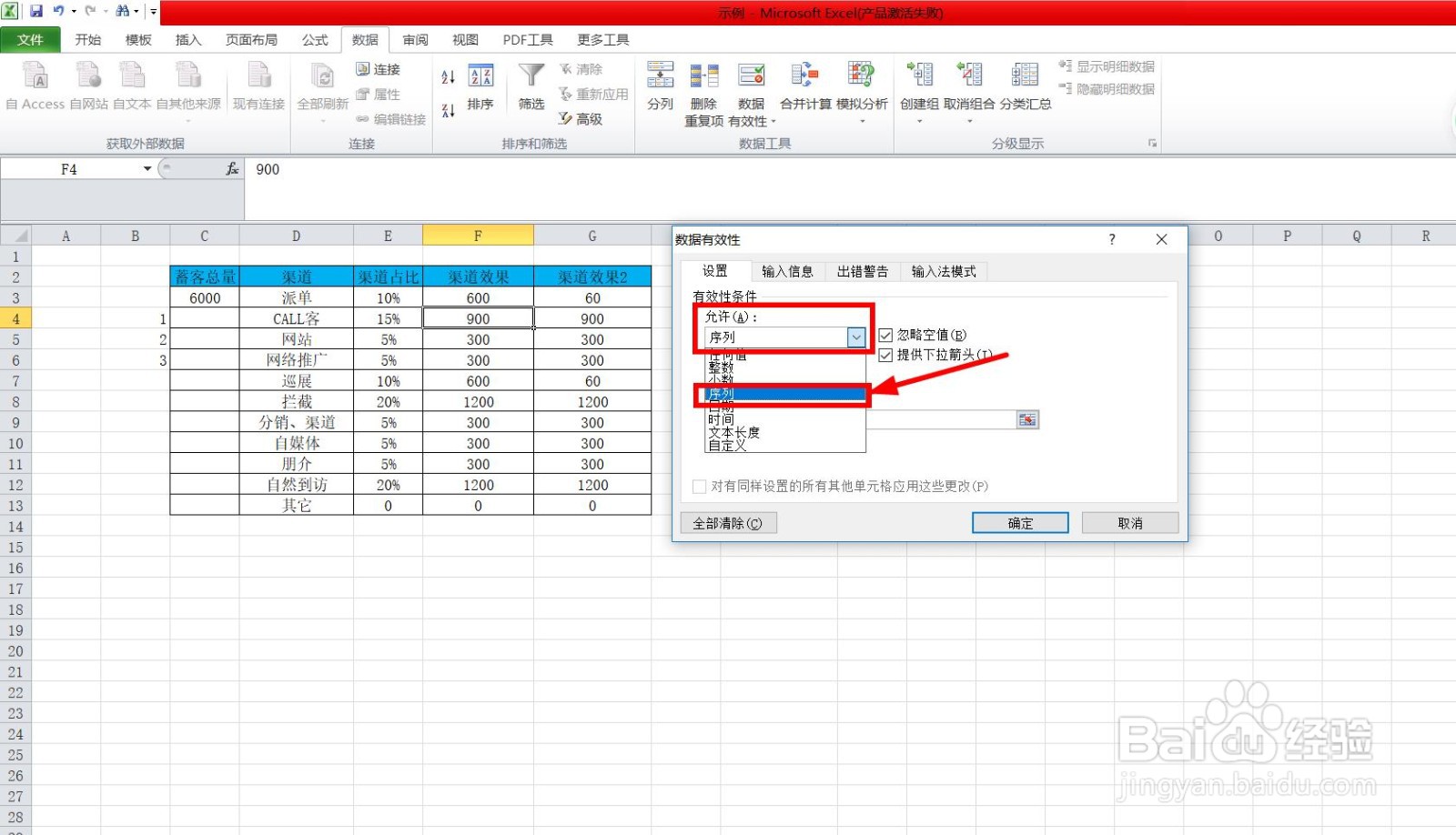Disable the 提供下拉箭头 checkbox

click(x=885, y=355)
